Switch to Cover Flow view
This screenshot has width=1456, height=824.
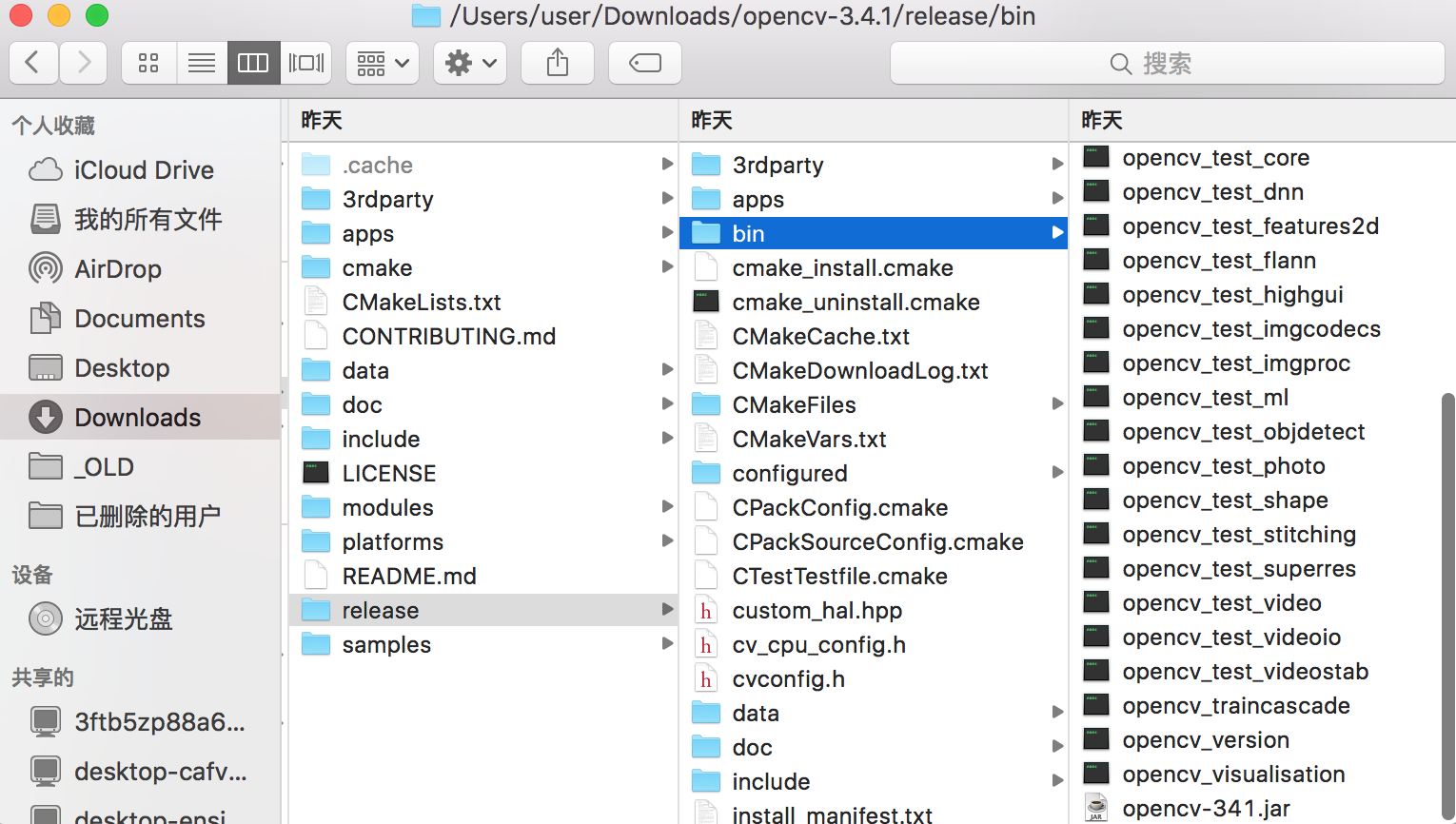coord(305,63)
